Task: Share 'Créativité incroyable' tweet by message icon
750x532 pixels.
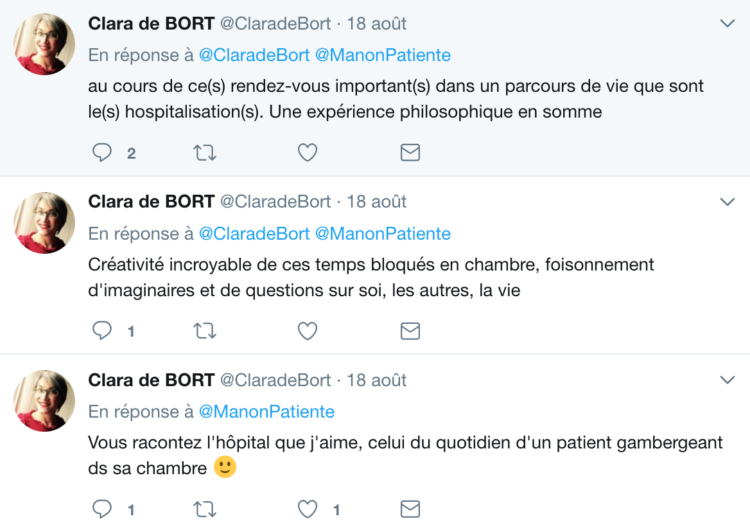Action: (410, 331)
